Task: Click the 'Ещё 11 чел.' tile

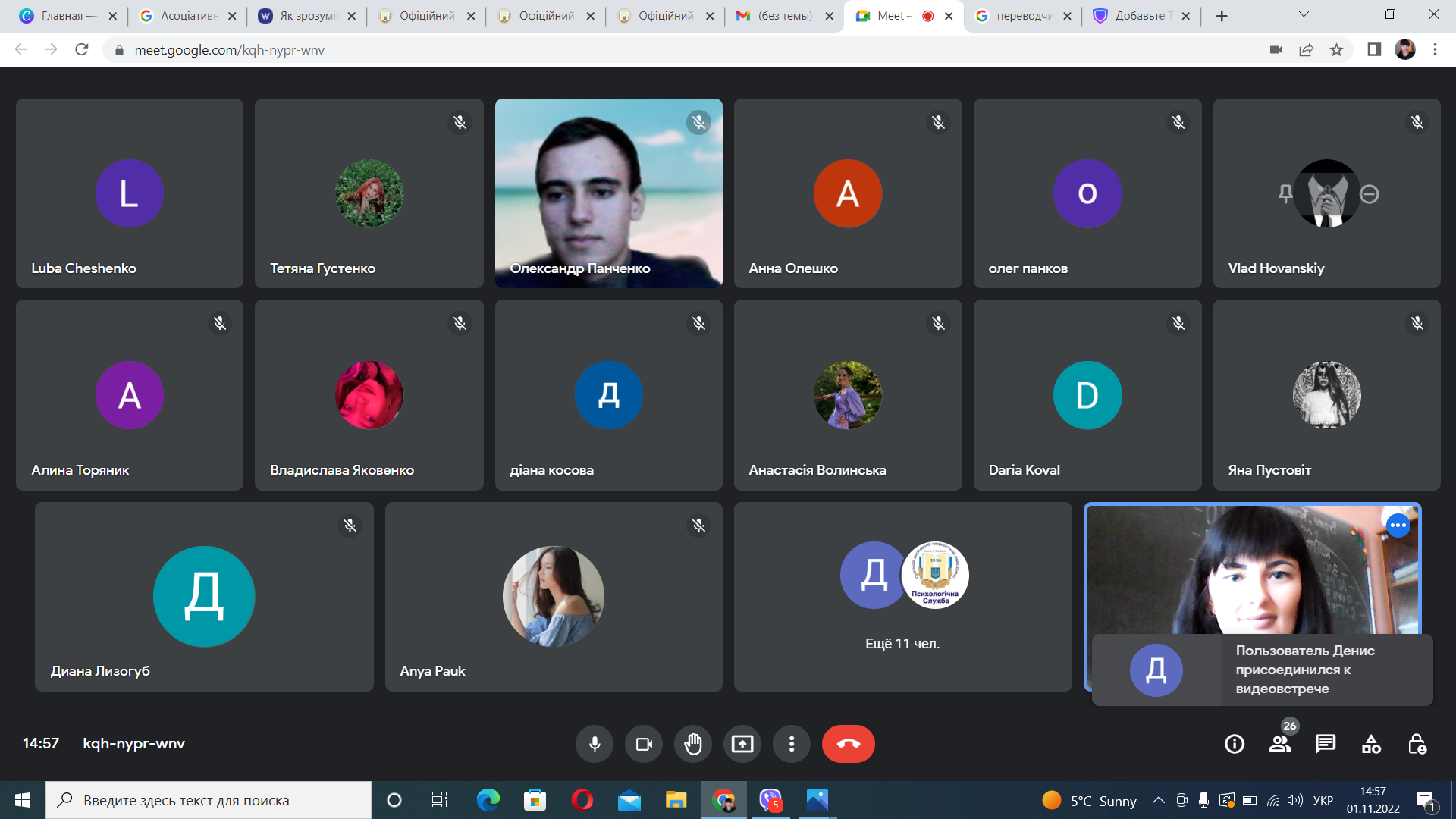Action: point(902,597)
